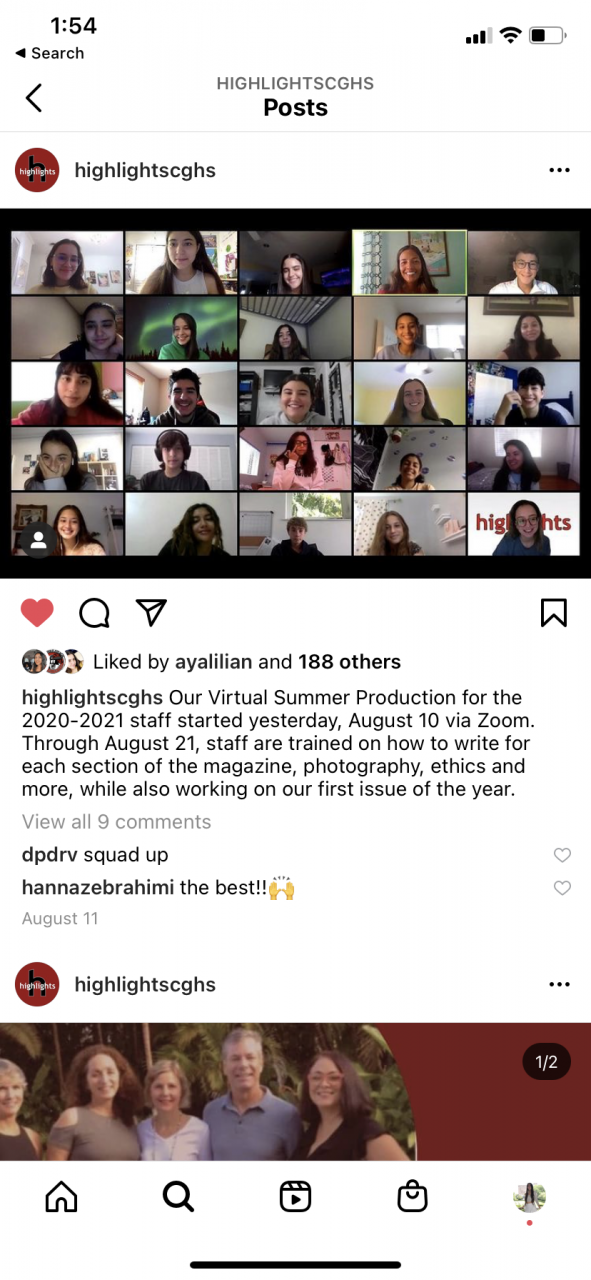
Task: Open three-dot menu on Zoom post
Action: pyautogui.click(x=559, y=171)
